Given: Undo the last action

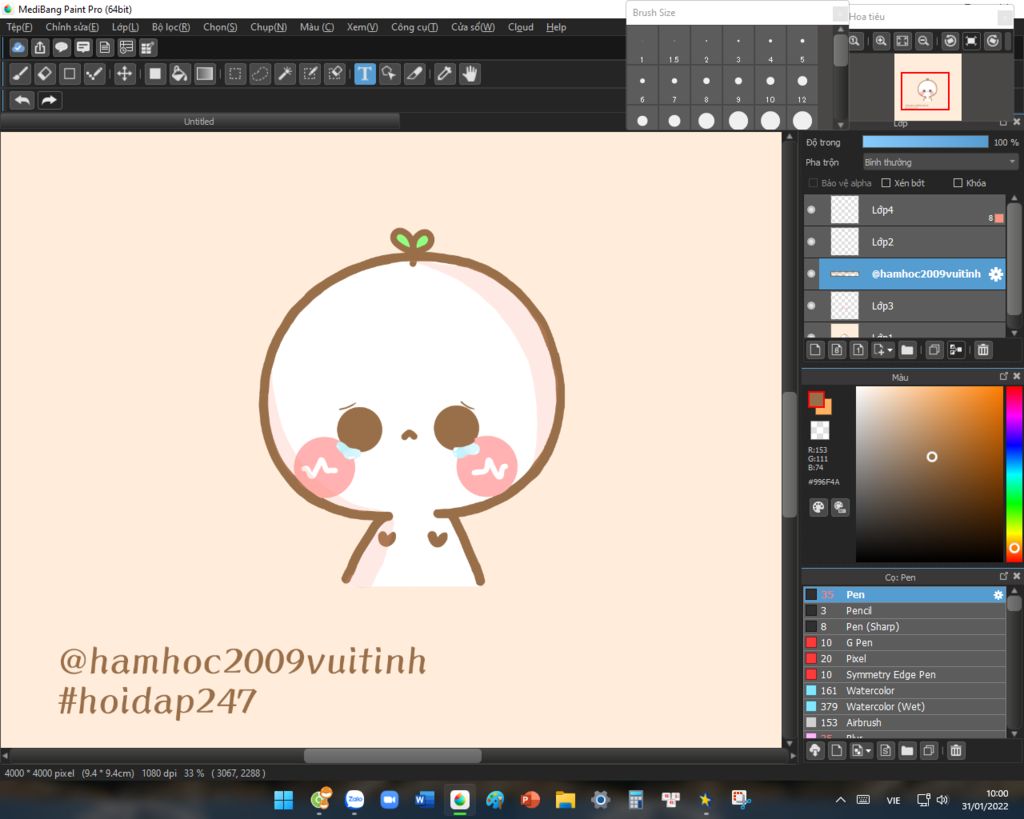Looking at the screenshot, I should coord(22,101).
